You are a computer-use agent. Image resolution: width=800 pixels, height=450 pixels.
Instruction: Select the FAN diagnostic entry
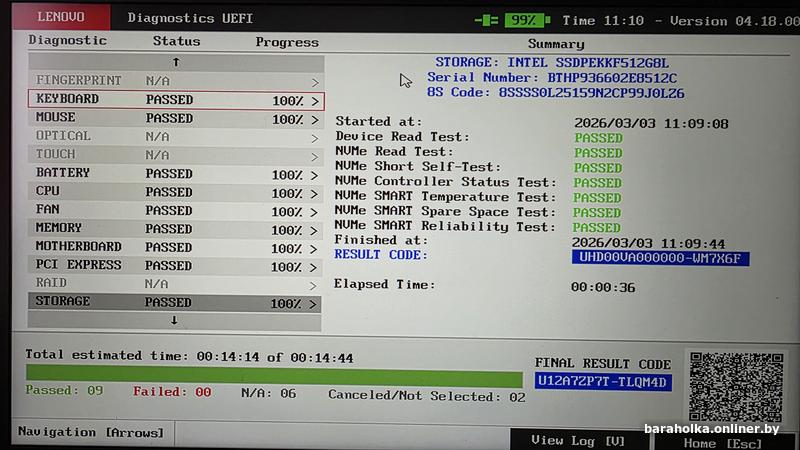pyautogui.click(x=176, y=210)
